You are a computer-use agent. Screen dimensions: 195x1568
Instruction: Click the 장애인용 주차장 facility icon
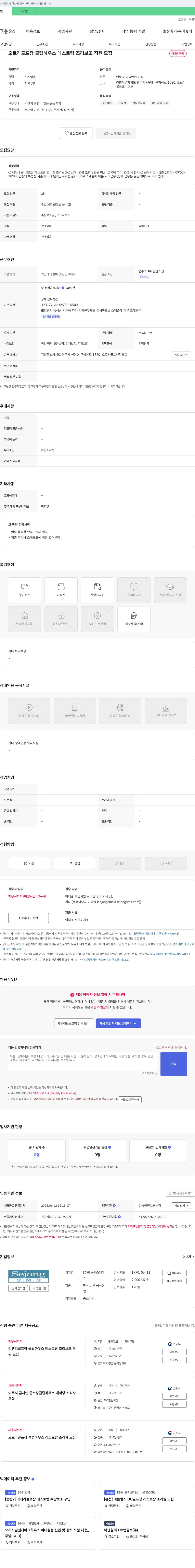(29, 711)
